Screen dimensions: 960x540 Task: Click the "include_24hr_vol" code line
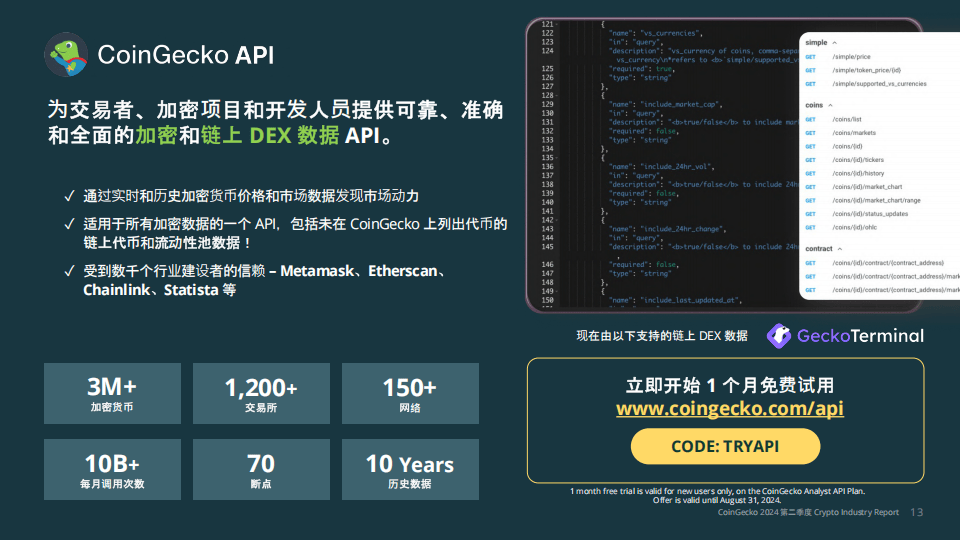pos(662,167)
